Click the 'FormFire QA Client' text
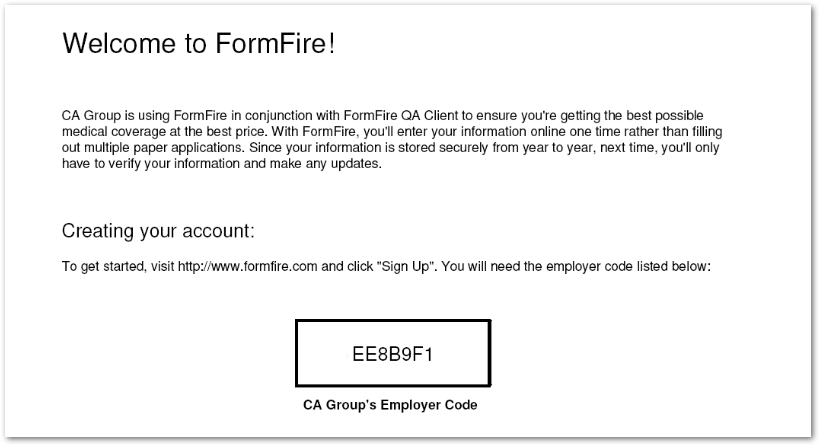 [x=401, y=116]
